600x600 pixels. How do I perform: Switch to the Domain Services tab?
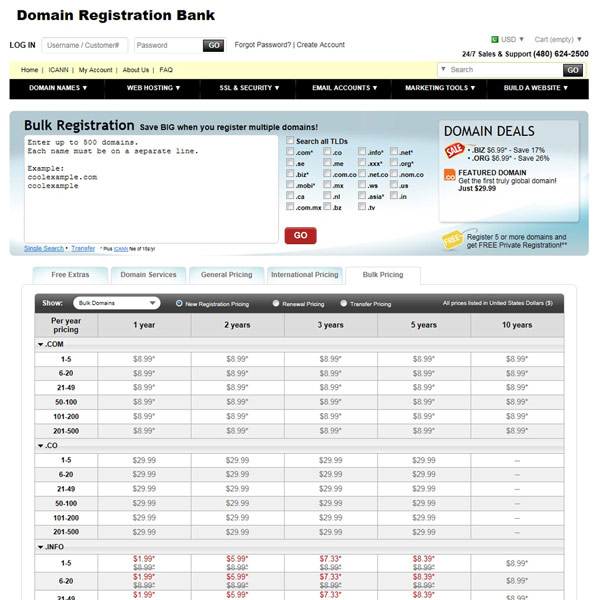pos(148,275)
